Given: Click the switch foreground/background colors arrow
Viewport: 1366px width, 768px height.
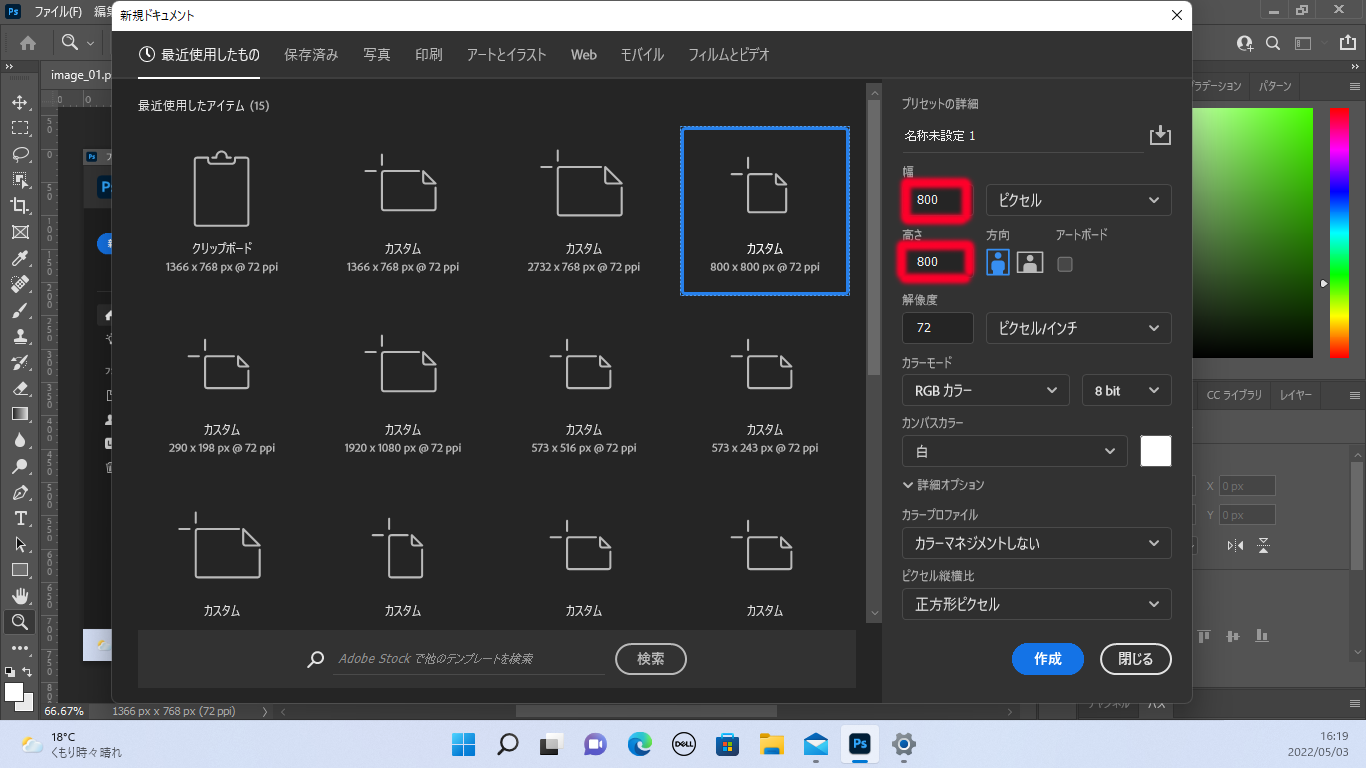Looking at the screenshot, I should (28, 672).
